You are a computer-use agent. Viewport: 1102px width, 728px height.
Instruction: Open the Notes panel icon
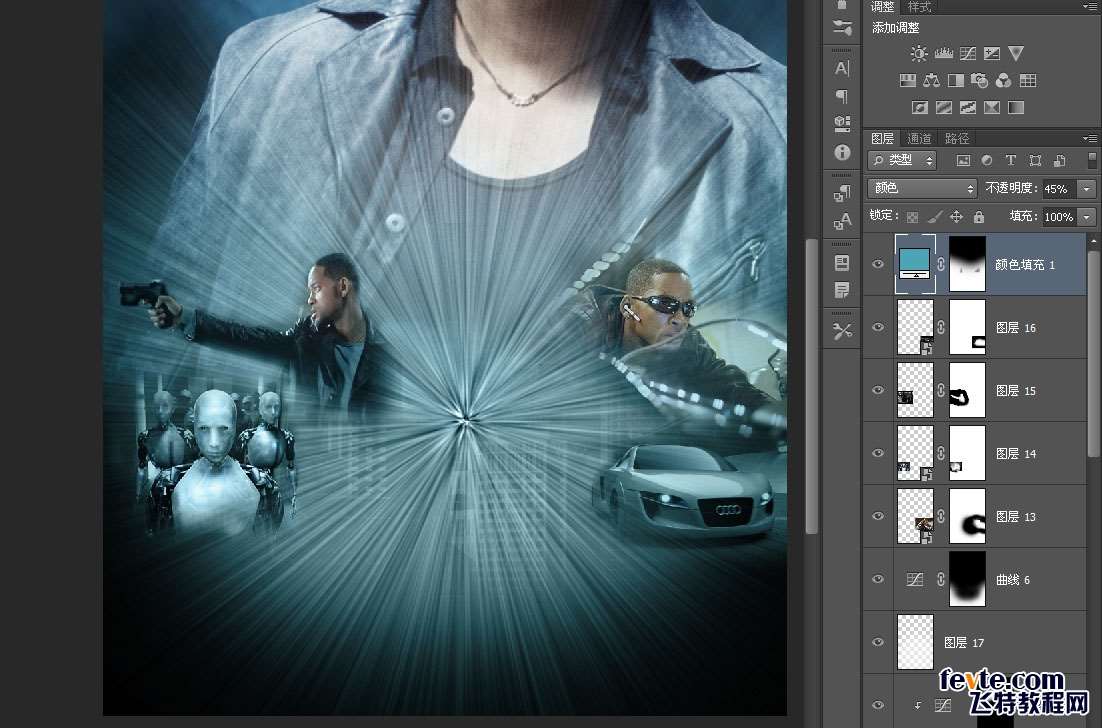(x=842, y=290)
